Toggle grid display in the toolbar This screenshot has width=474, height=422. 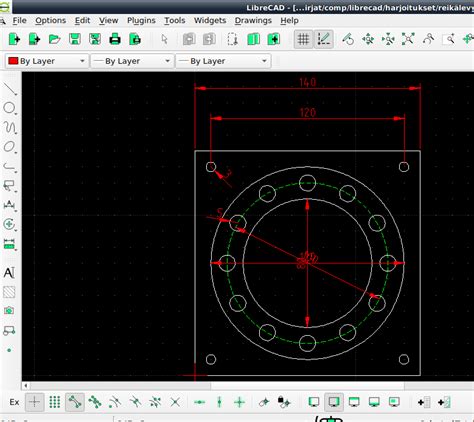point(303,39)
